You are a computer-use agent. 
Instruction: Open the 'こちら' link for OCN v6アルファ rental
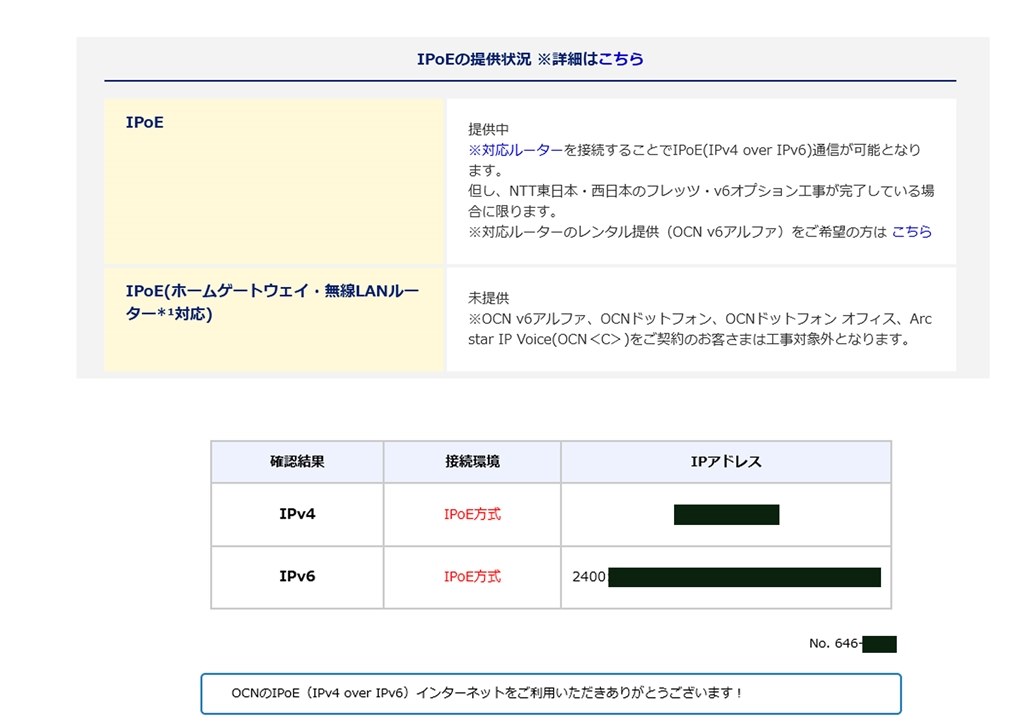pyautogui.click(x=912, y=232)
